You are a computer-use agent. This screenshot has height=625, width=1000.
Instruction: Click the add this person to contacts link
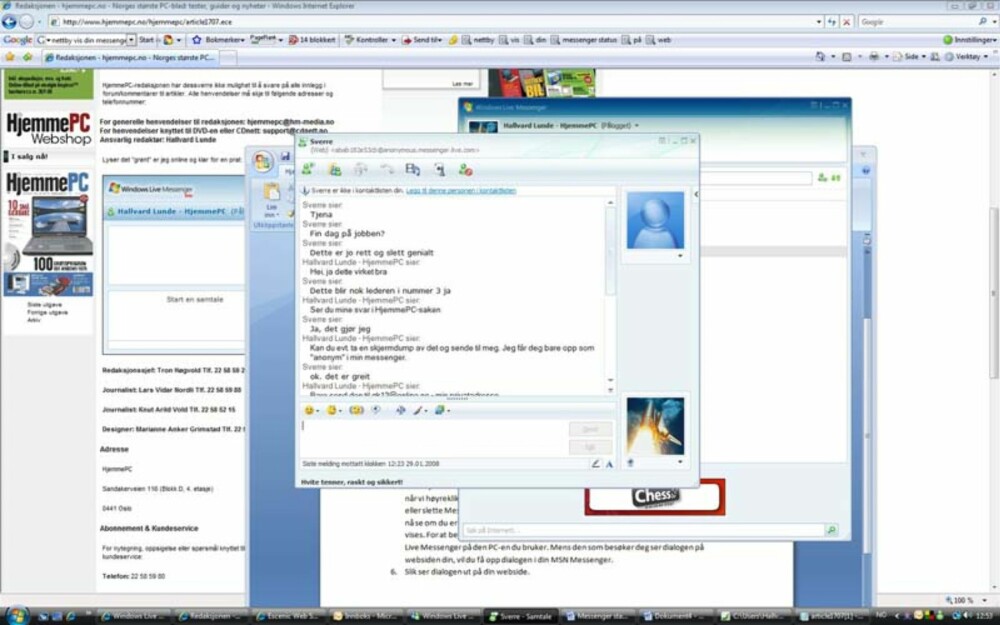coord(461,191)
